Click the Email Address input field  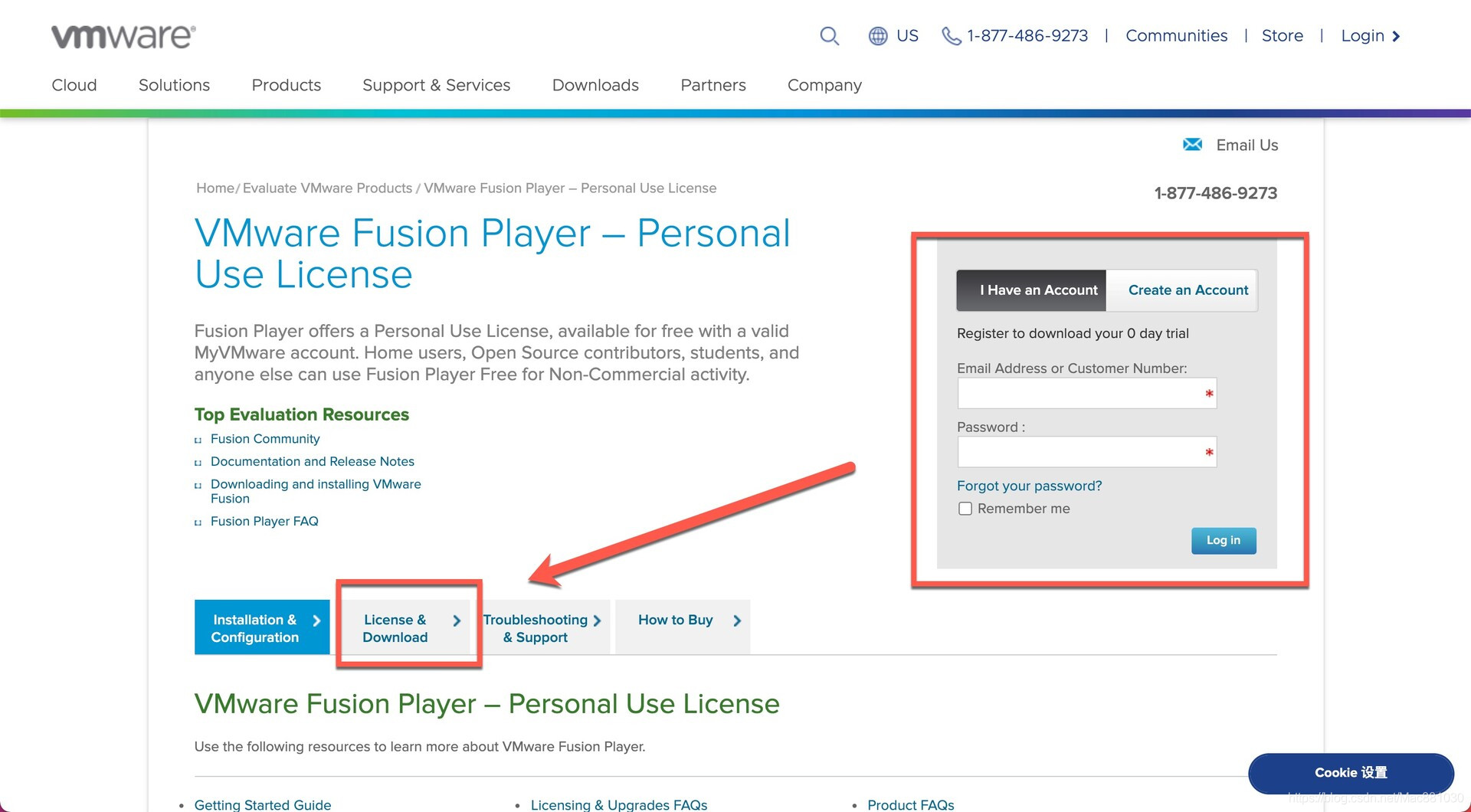click(1079, 394)
